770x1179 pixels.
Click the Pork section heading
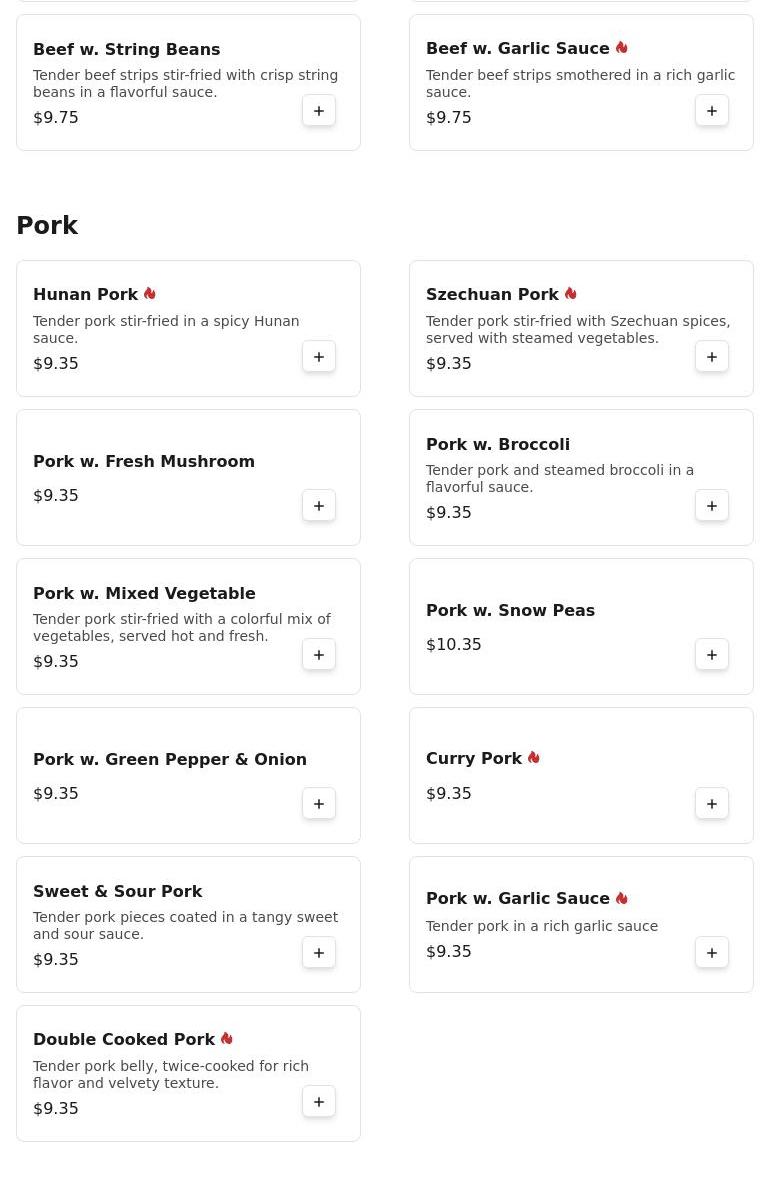pos(47,226)
